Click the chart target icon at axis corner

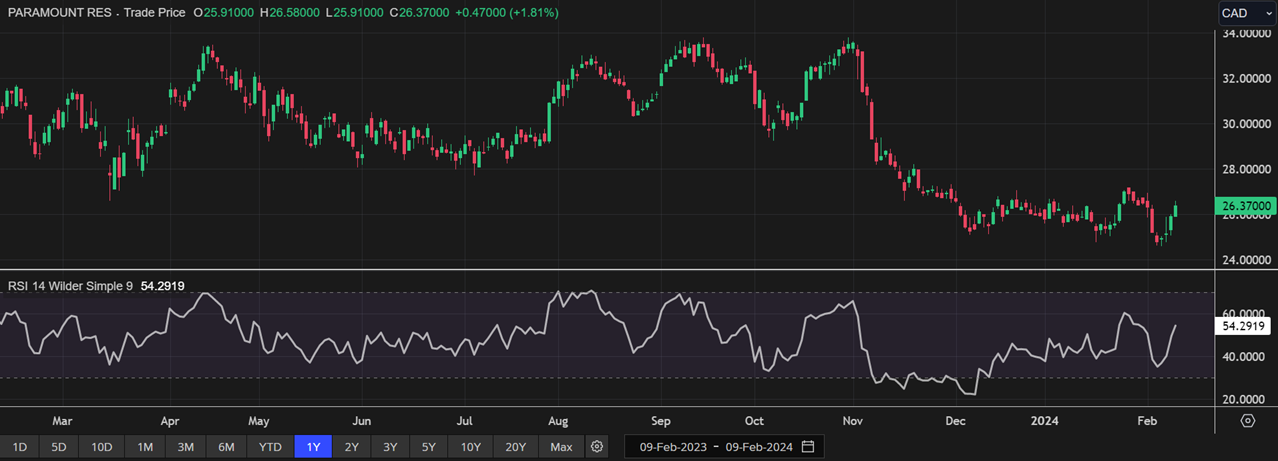[x=1247, y=420]
